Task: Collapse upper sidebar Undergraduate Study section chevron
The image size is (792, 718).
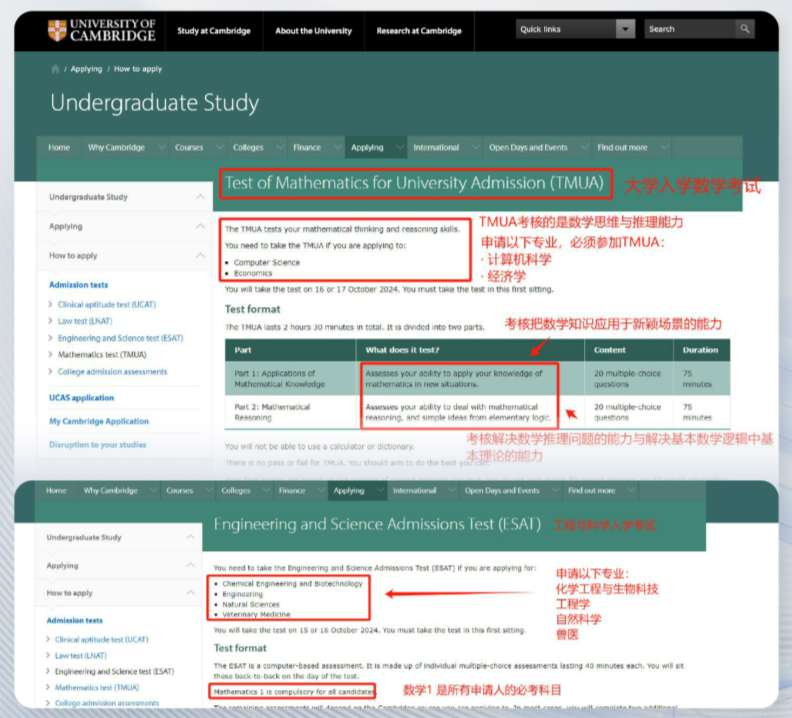Action: click(201, 196)
